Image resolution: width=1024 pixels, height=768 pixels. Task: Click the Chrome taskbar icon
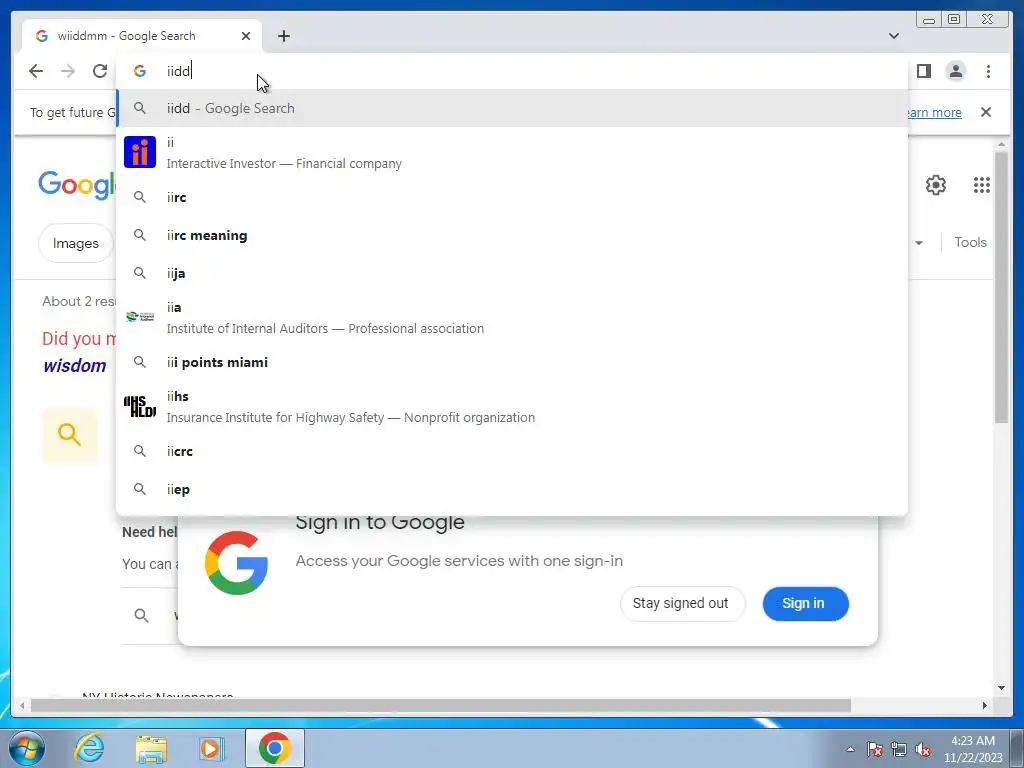(274, 748)
